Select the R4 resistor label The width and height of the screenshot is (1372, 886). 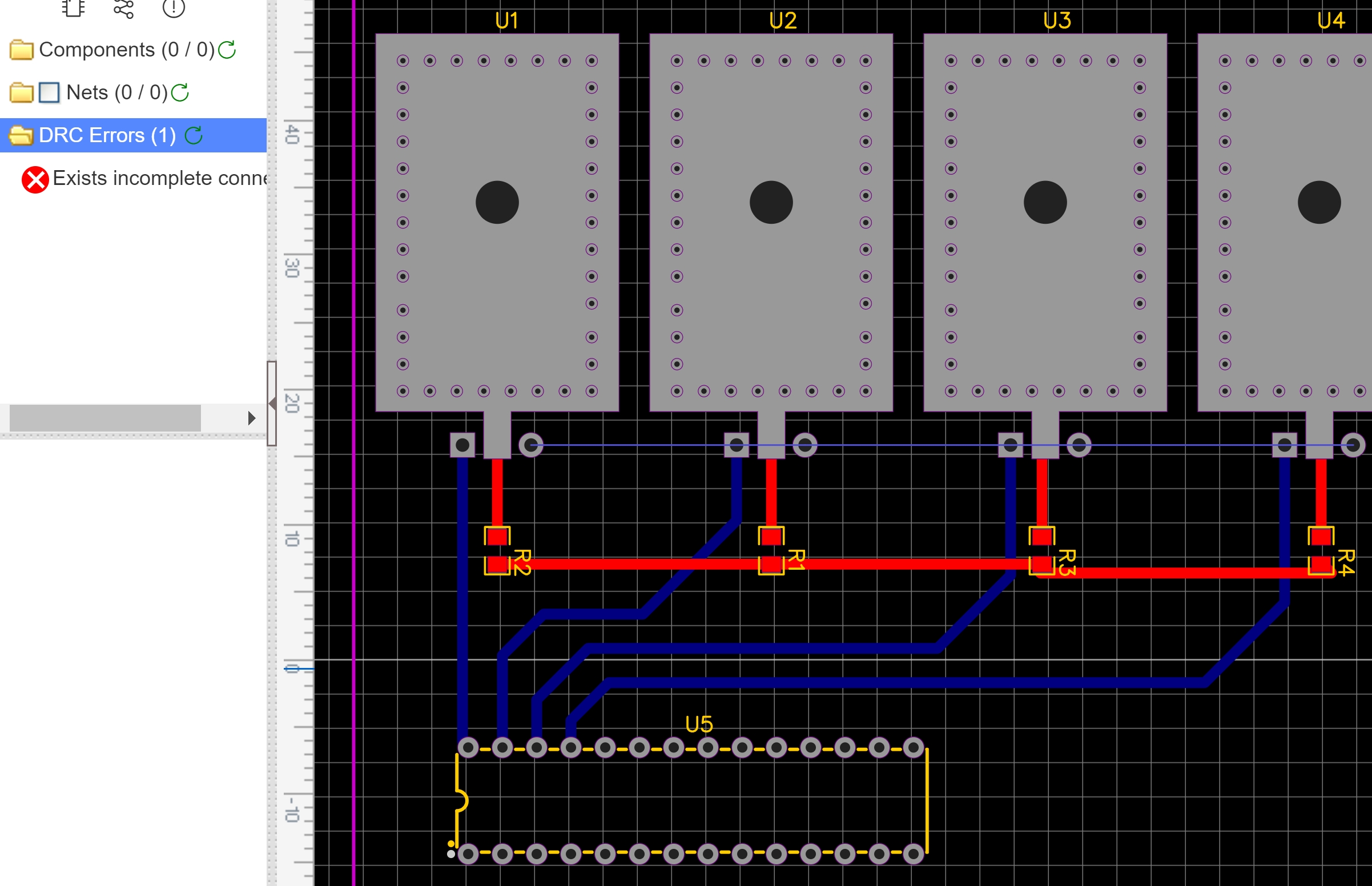[1346, 562]
